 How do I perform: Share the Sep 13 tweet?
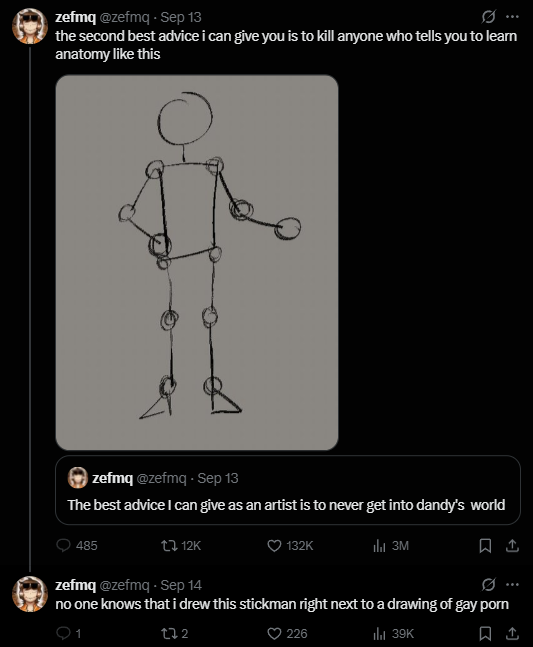tap(512, 545)
